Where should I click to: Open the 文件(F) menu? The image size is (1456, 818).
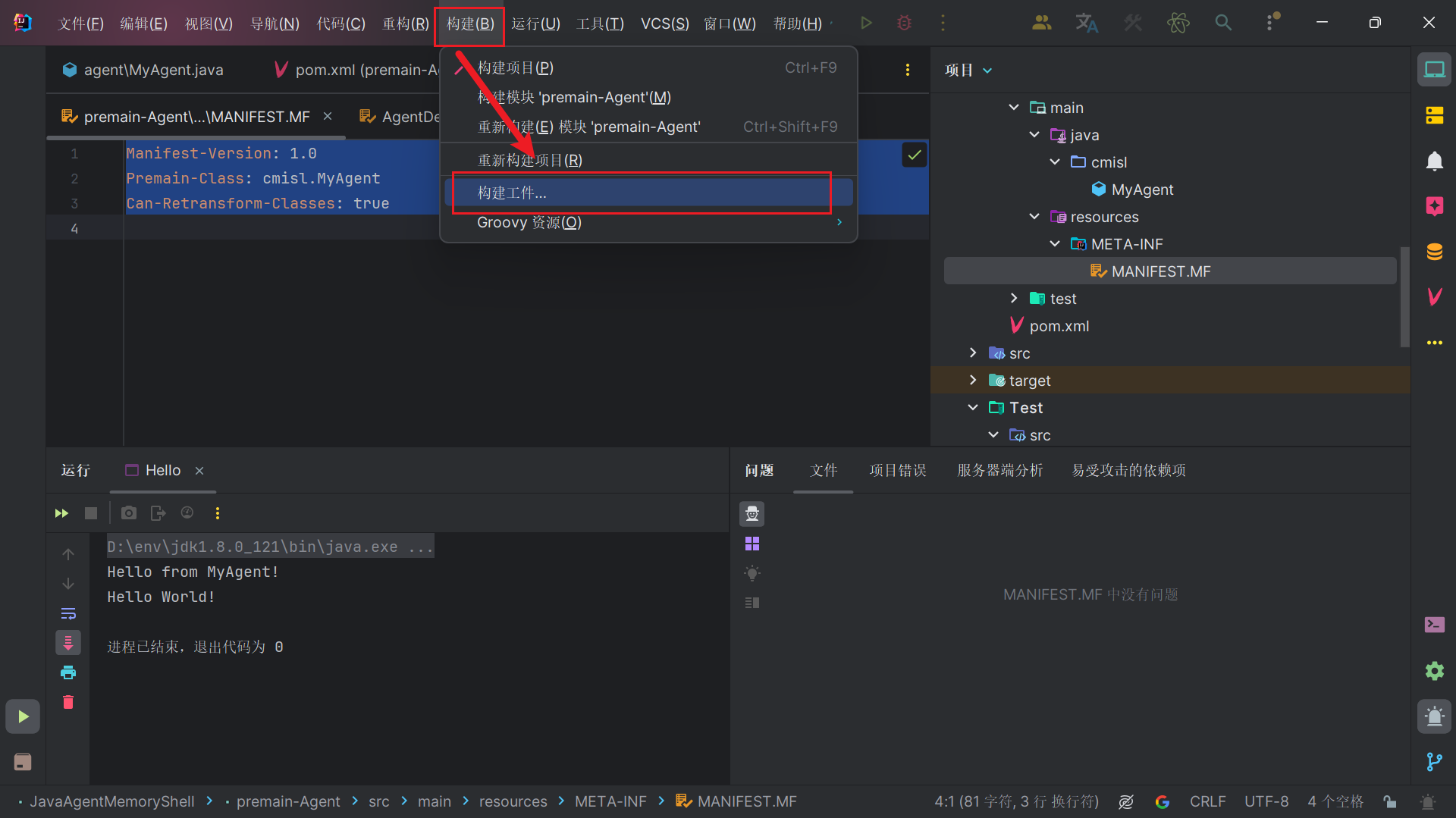pyautogui.click(x=80, y=24)
